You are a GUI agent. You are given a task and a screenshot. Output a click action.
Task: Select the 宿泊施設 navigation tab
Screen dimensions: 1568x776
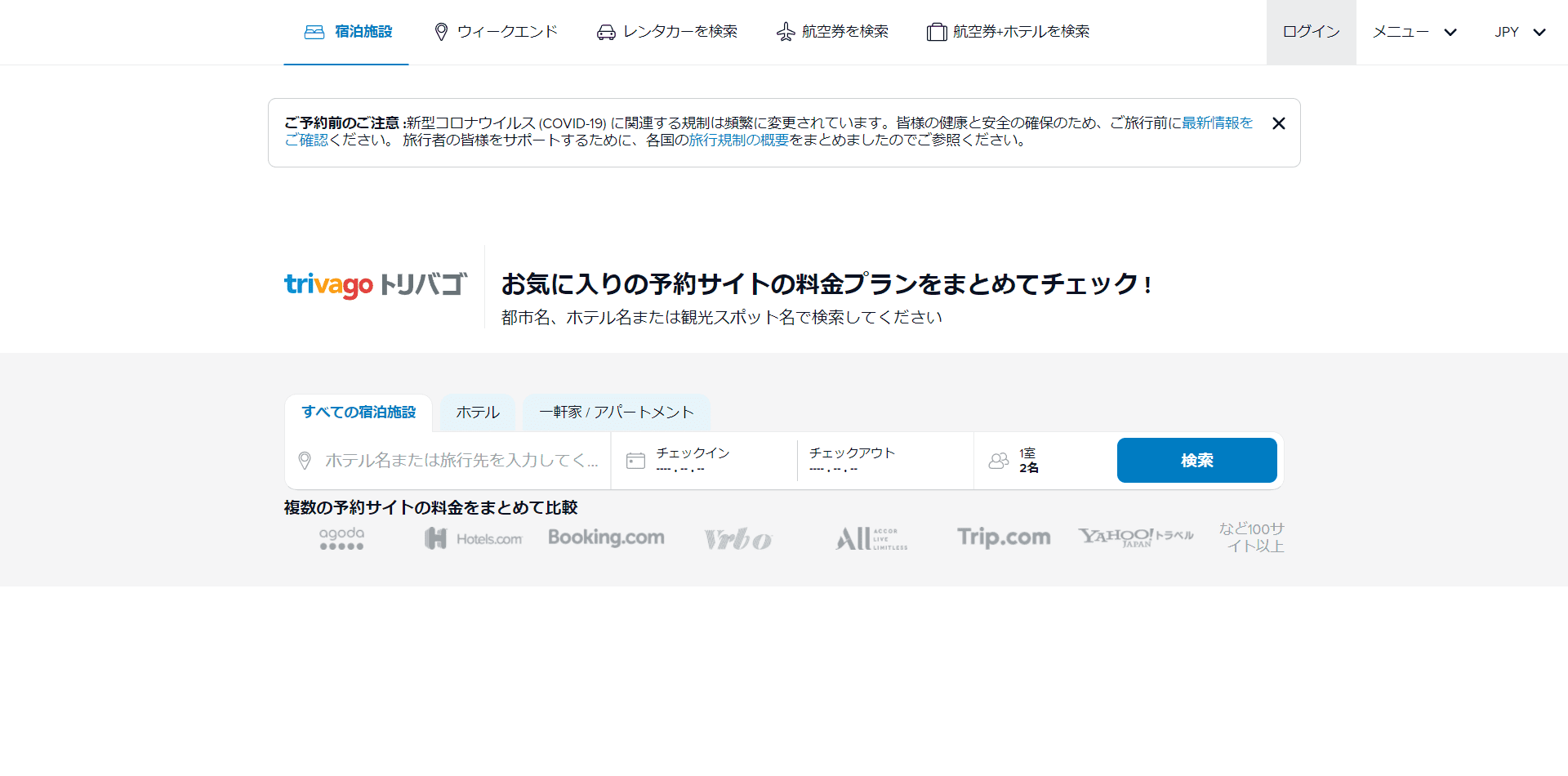tap(346, 32)
